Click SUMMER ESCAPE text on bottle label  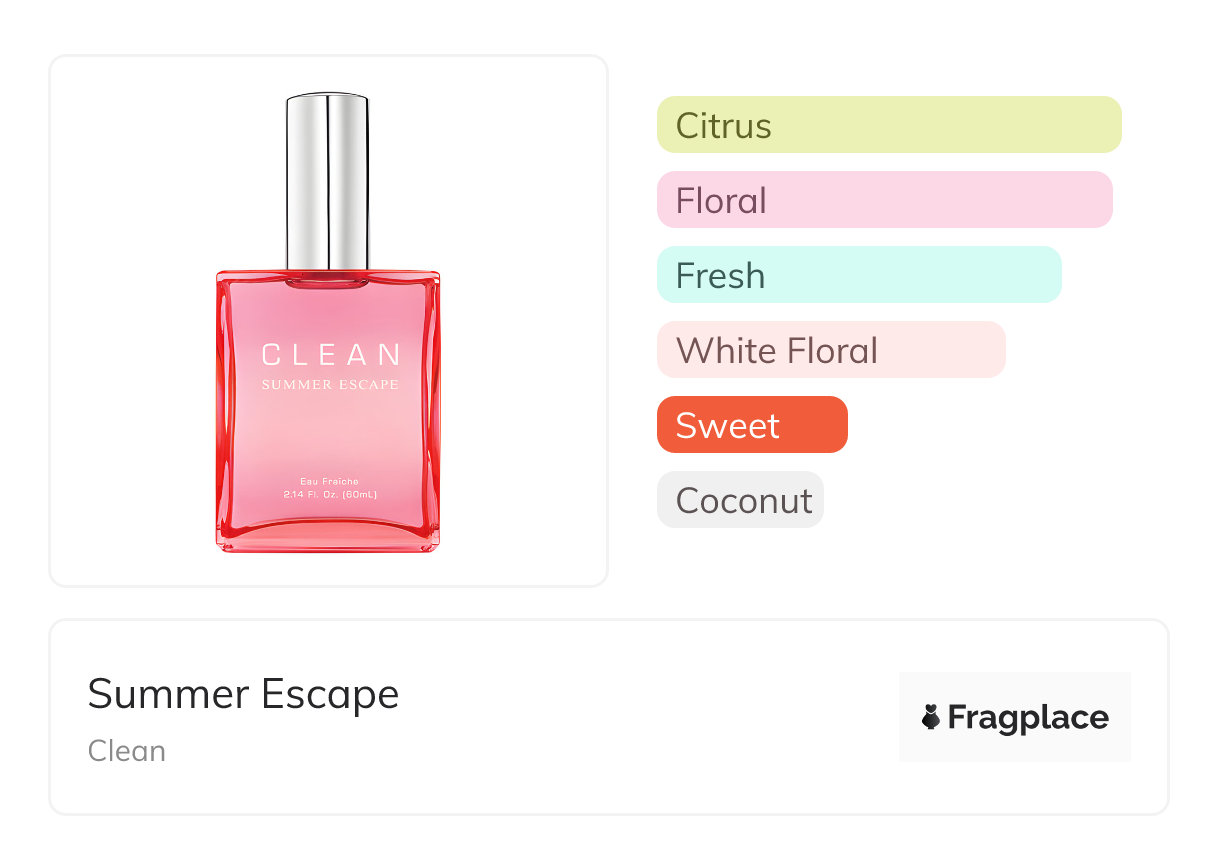point(330,385)
